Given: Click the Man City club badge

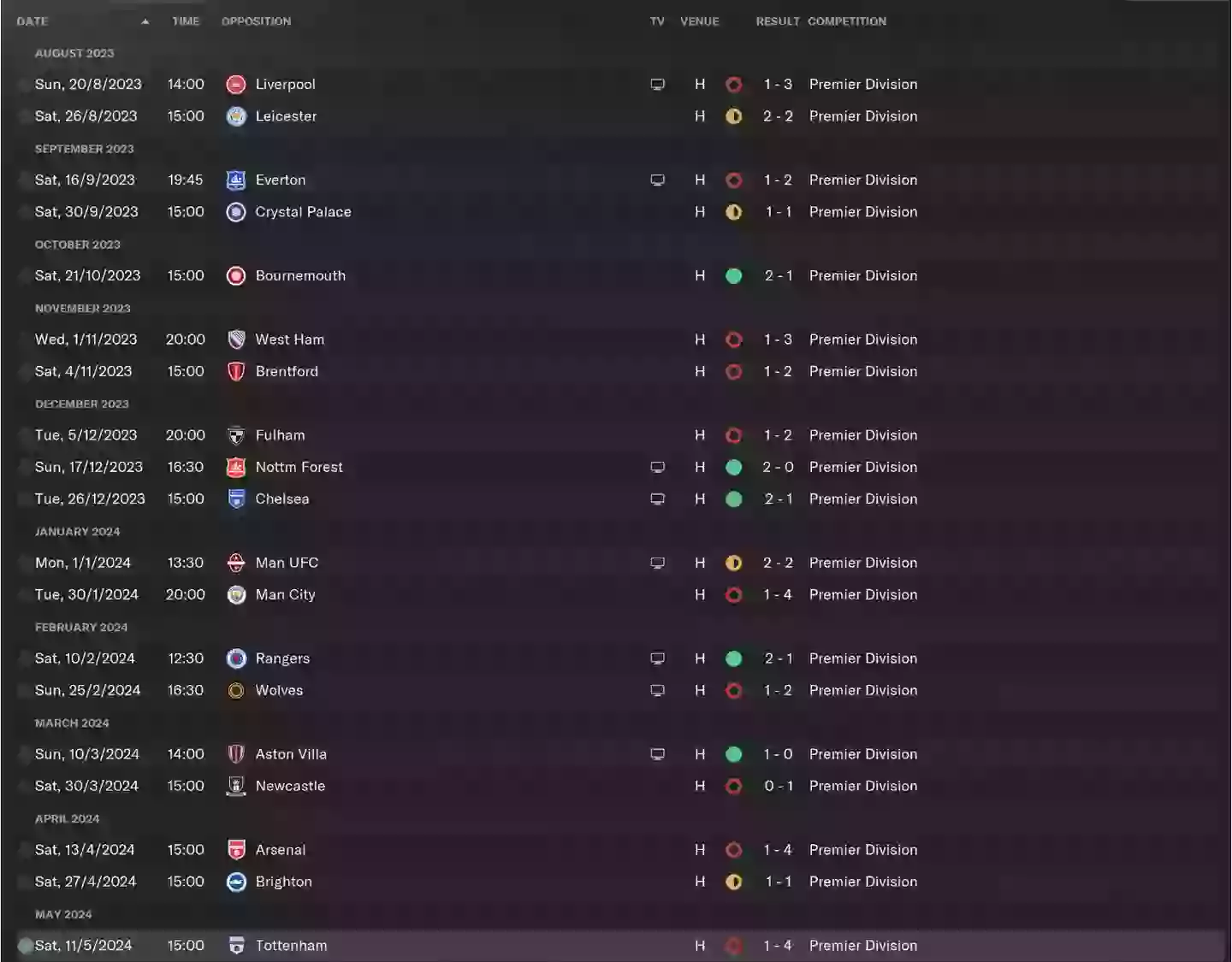Looking at the screenshot, I should coord(236,595).
